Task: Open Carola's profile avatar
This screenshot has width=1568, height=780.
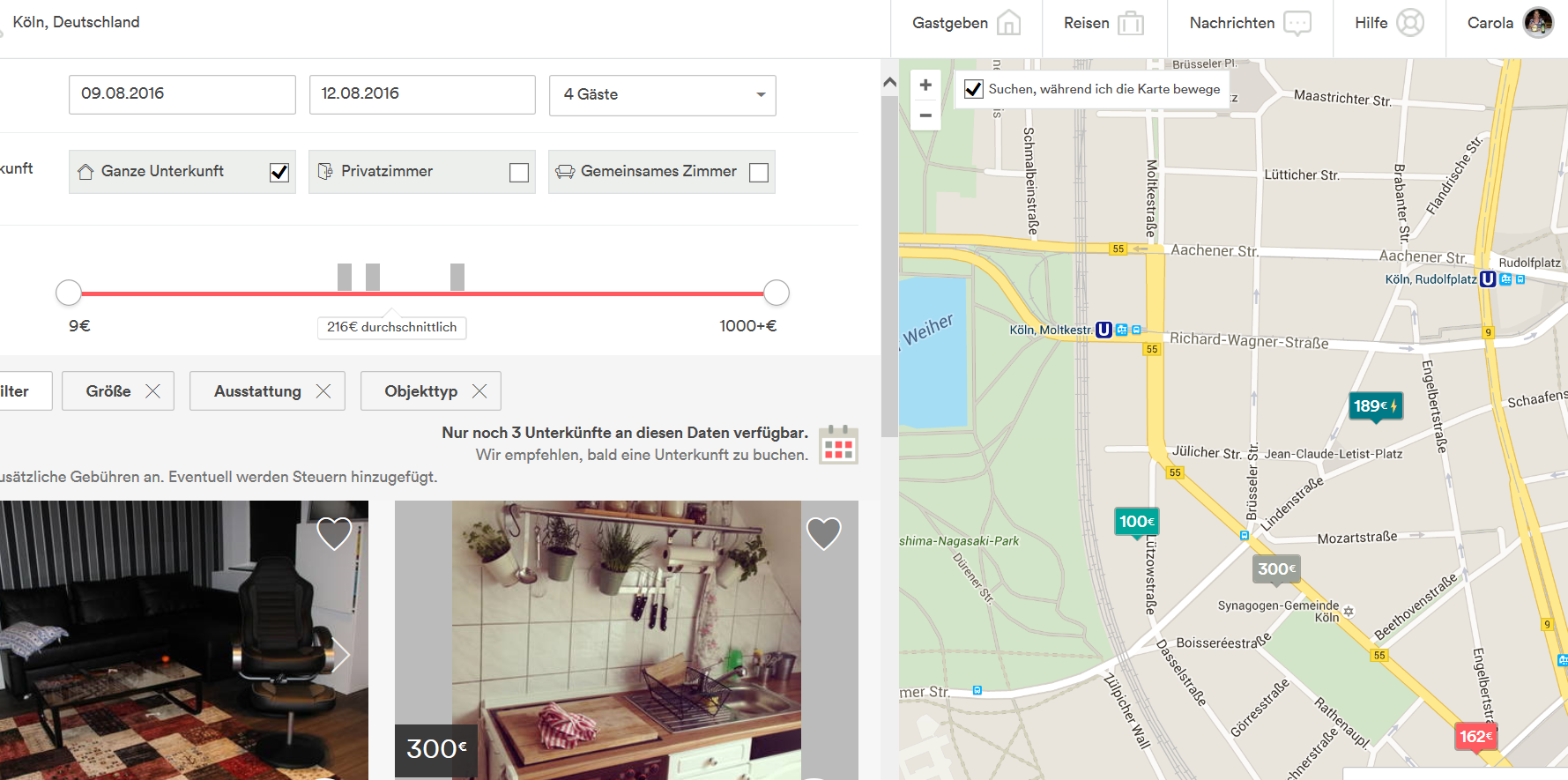Action: (x=1538, y=23)
